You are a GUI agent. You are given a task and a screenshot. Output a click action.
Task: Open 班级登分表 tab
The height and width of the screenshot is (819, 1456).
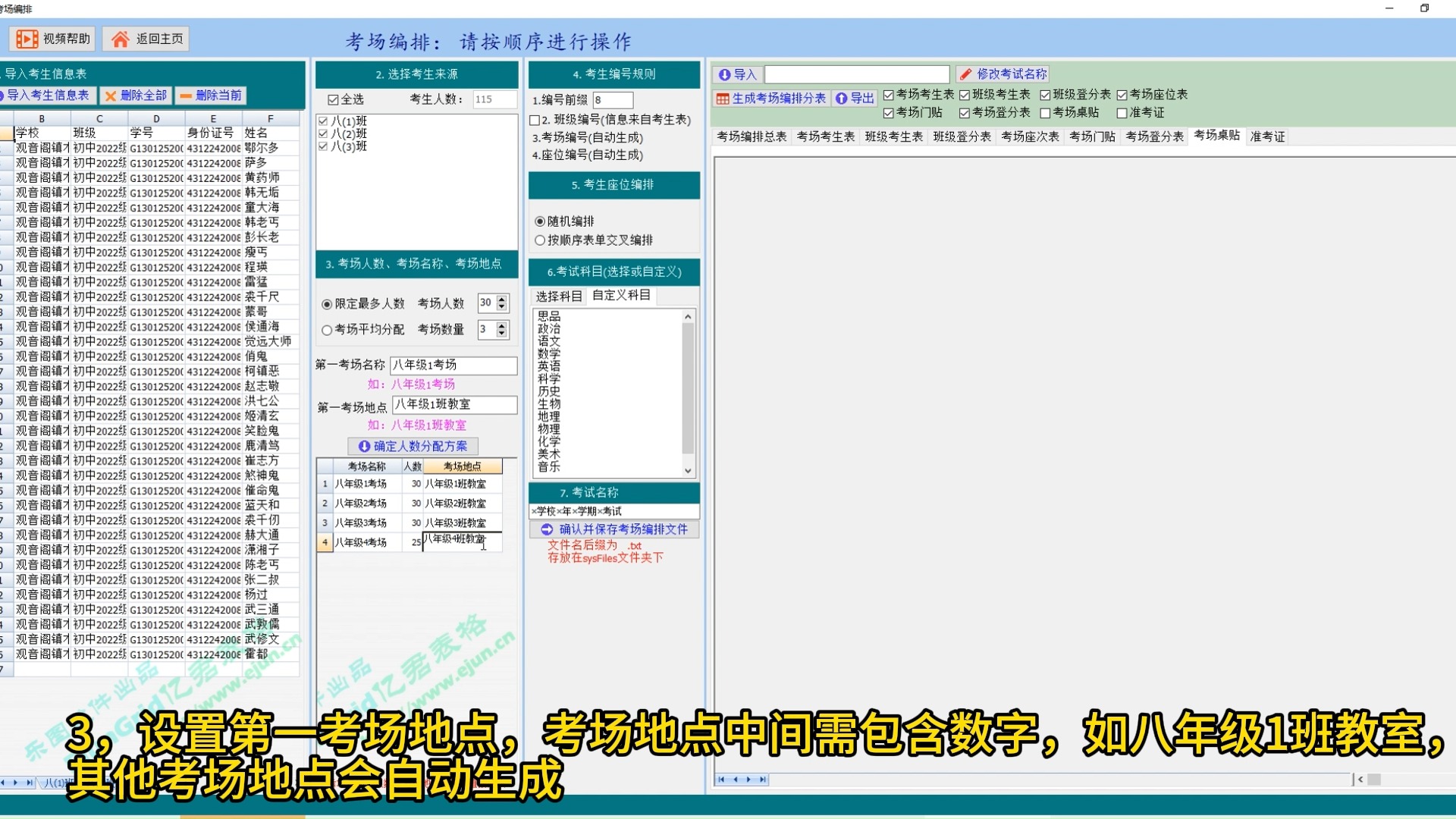[x=962, y=136]
